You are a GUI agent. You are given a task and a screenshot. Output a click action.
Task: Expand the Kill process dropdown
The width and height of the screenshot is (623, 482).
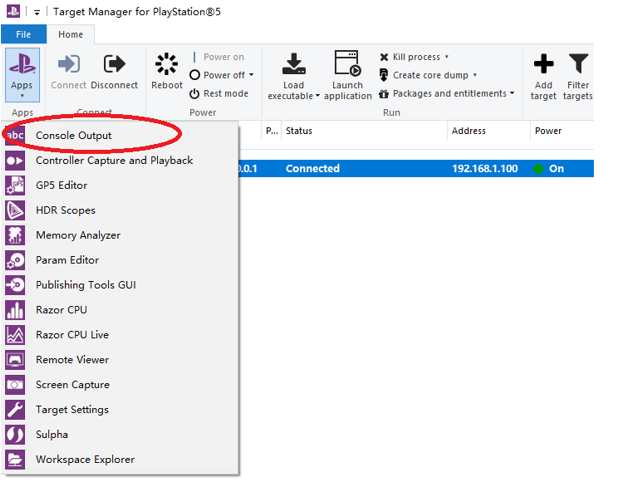point(446,57)
